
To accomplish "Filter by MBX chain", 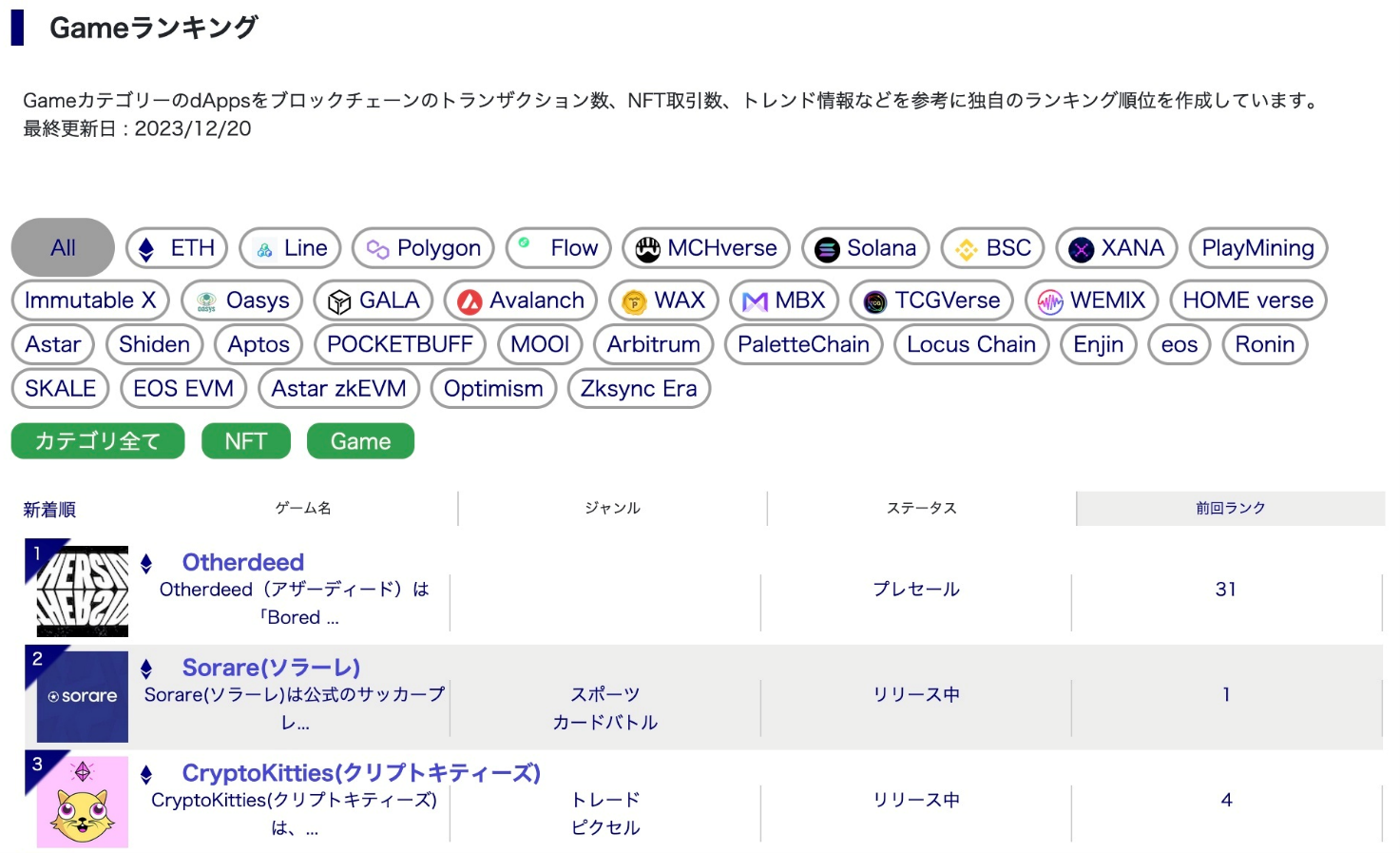I will click(784, 300).
